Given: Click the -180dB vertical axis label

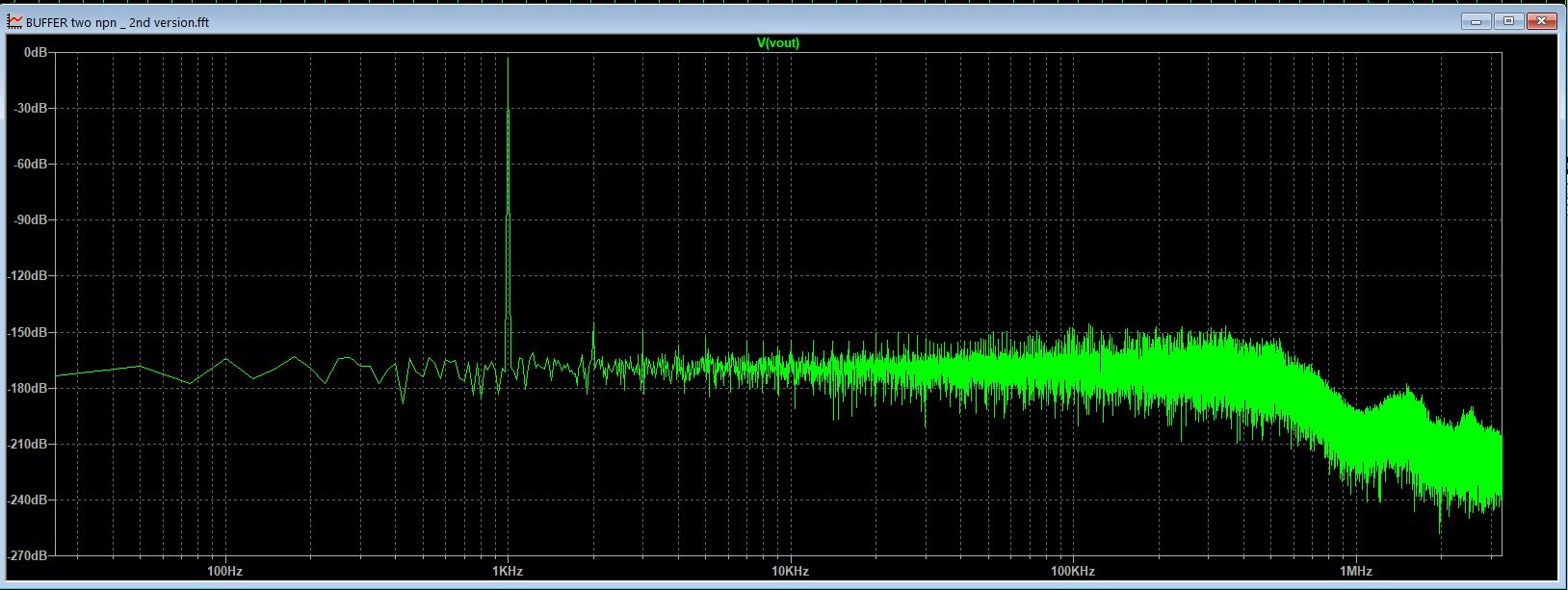Looking at the screenshot, I should [28, 388].
